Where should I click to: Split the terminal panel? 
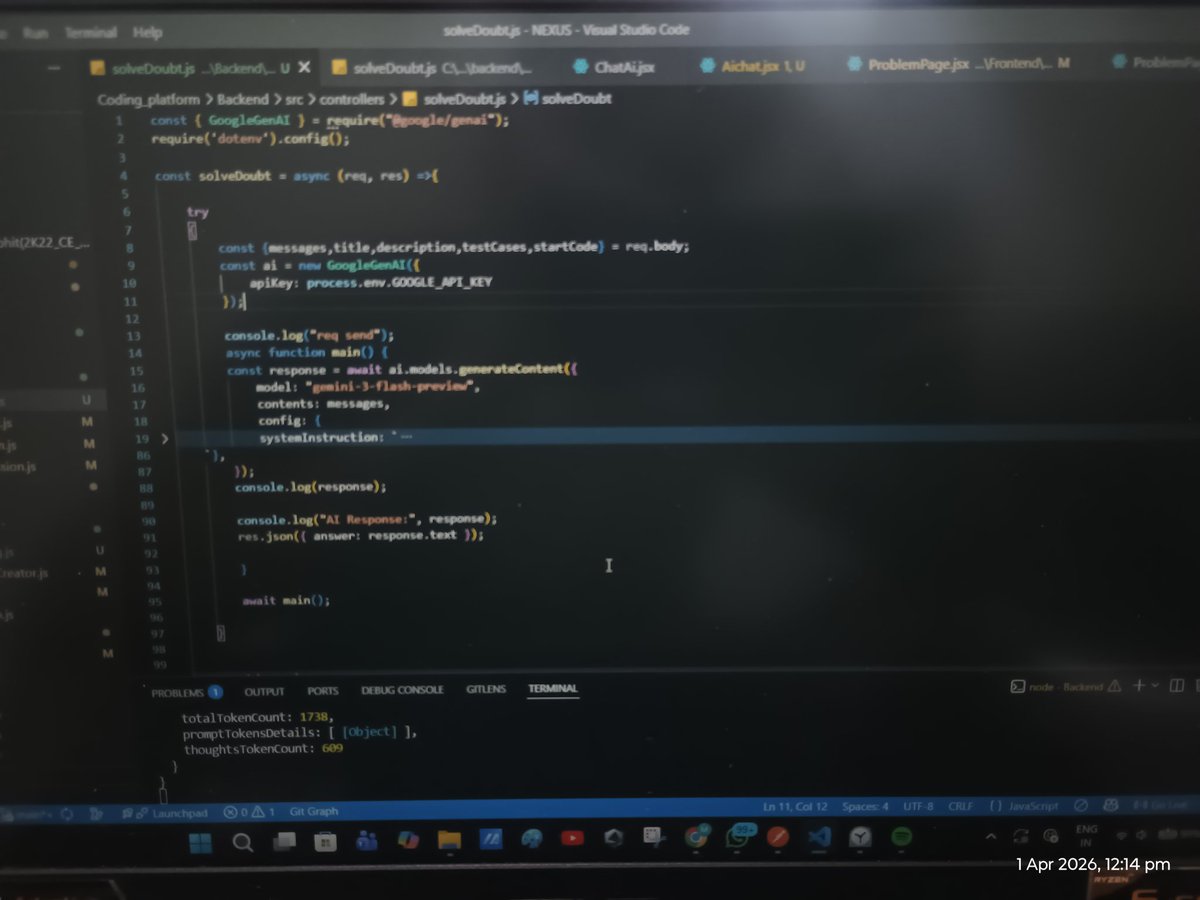1178,686
